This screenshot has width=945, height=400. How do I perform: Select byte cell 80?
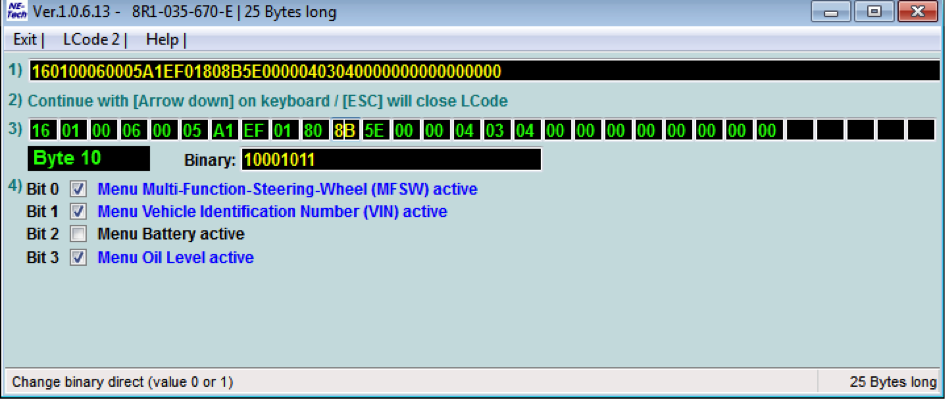coord(314,131)
